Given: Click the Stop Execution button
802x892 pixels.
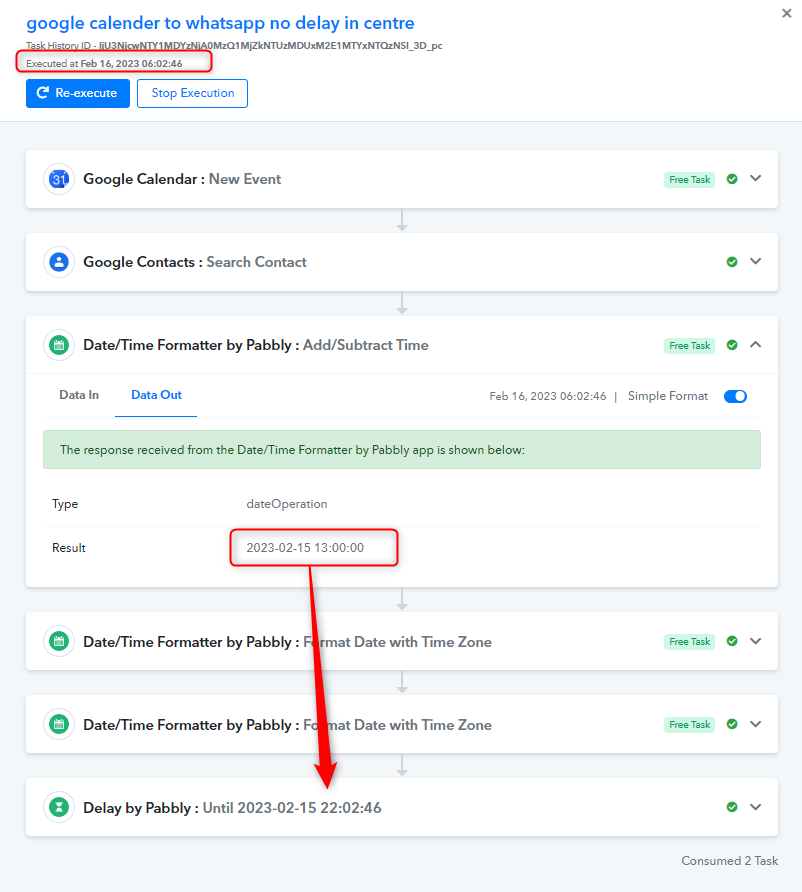Looking at the screenshot, I should click(192, 93).
